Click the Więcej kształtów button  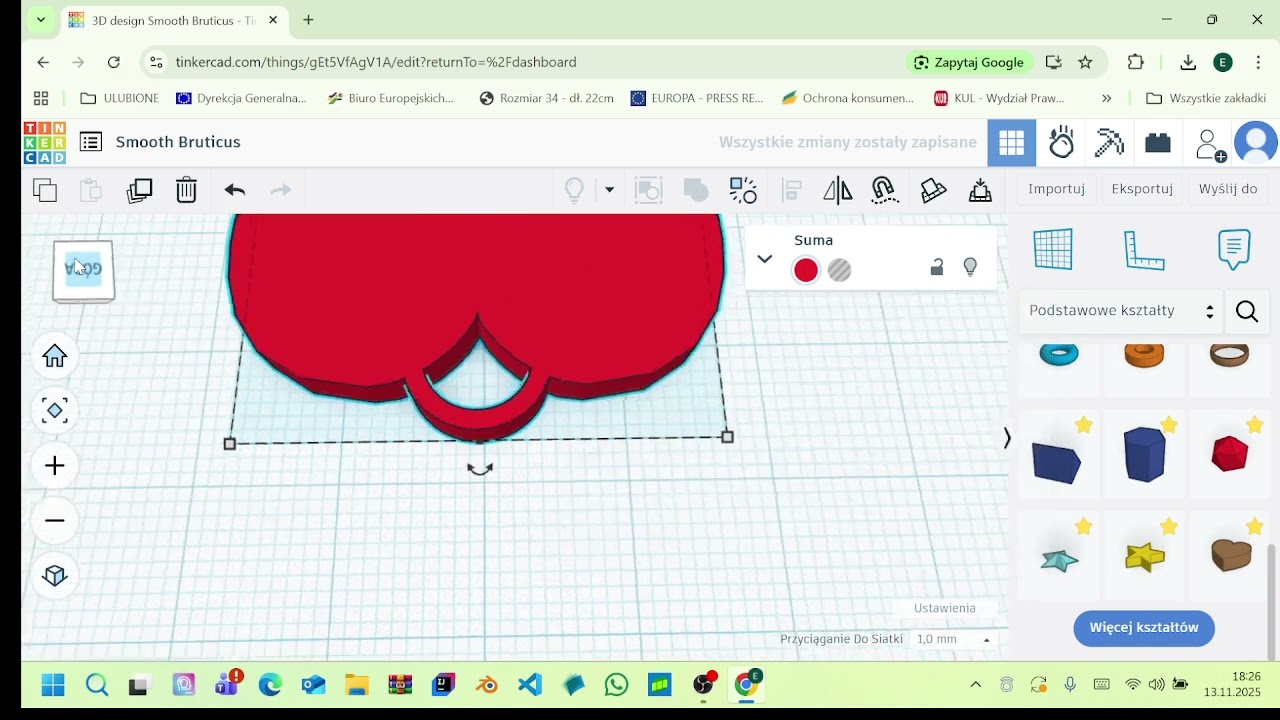pyautogui.click(x=1144, y=628)
